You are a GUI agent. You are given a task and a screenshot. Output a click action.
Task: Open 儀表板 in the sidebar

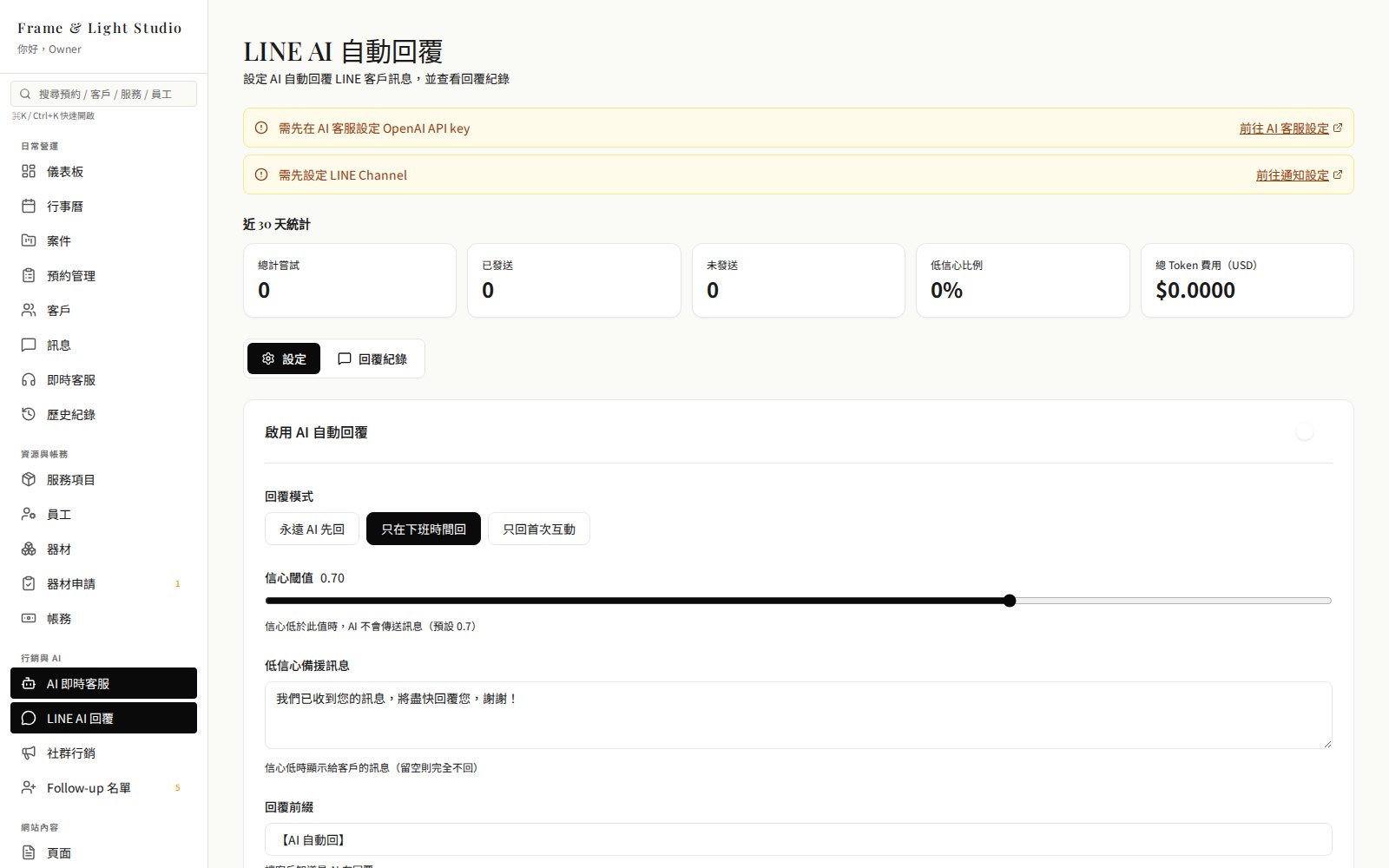[x=103, y=171]
